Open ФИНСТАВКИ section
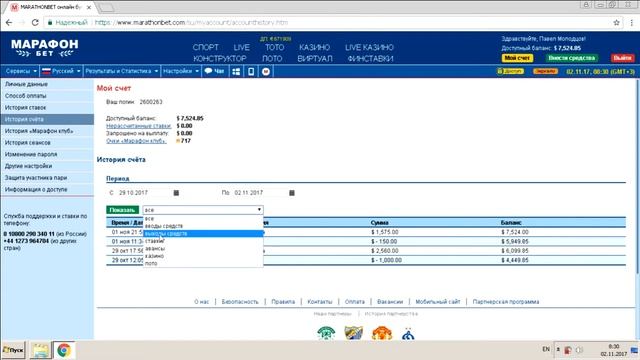640x360 pixels. point(371,59)
